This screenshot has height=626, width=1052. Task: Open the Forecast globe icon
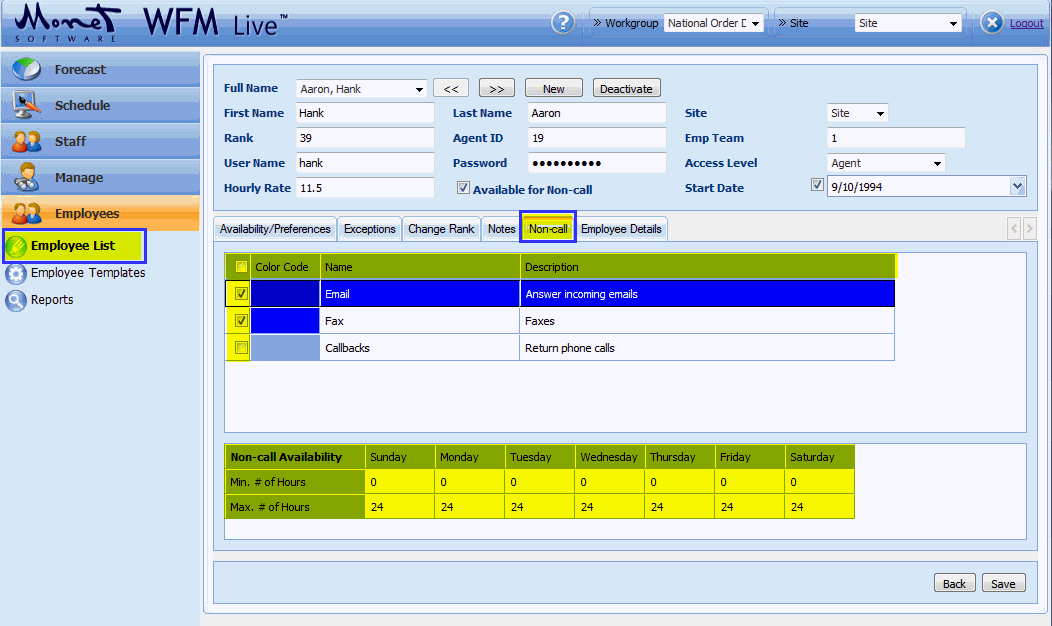tap(27, 70)
